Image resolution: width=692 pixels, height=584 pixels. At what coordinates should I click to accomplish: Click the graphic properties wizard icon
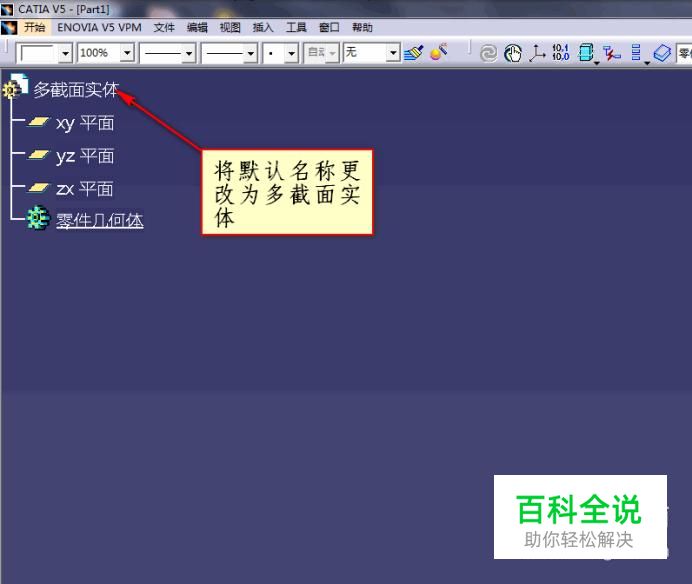click(x=438, y=52)
